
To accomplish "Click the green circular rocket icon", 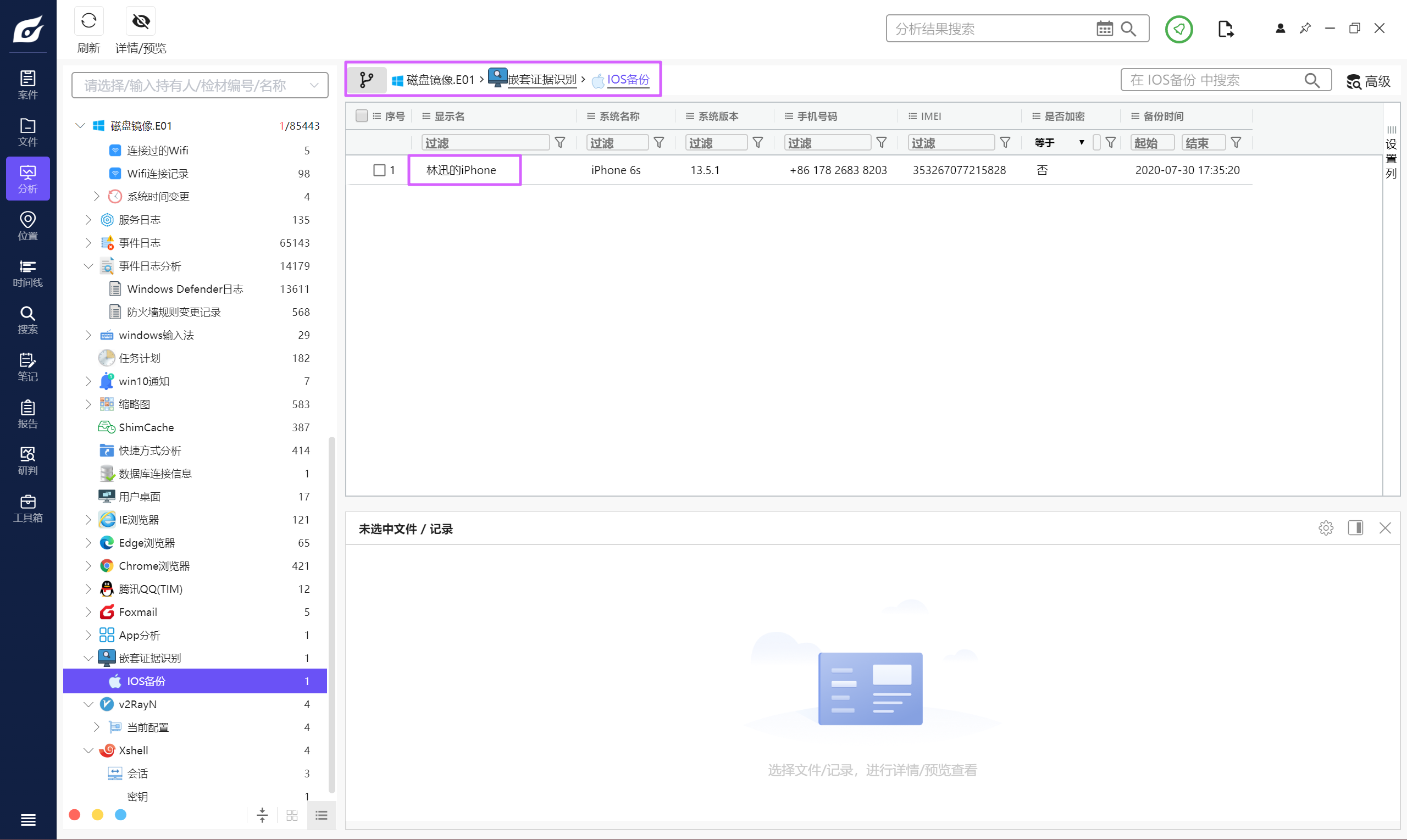I will (1179, 29).
